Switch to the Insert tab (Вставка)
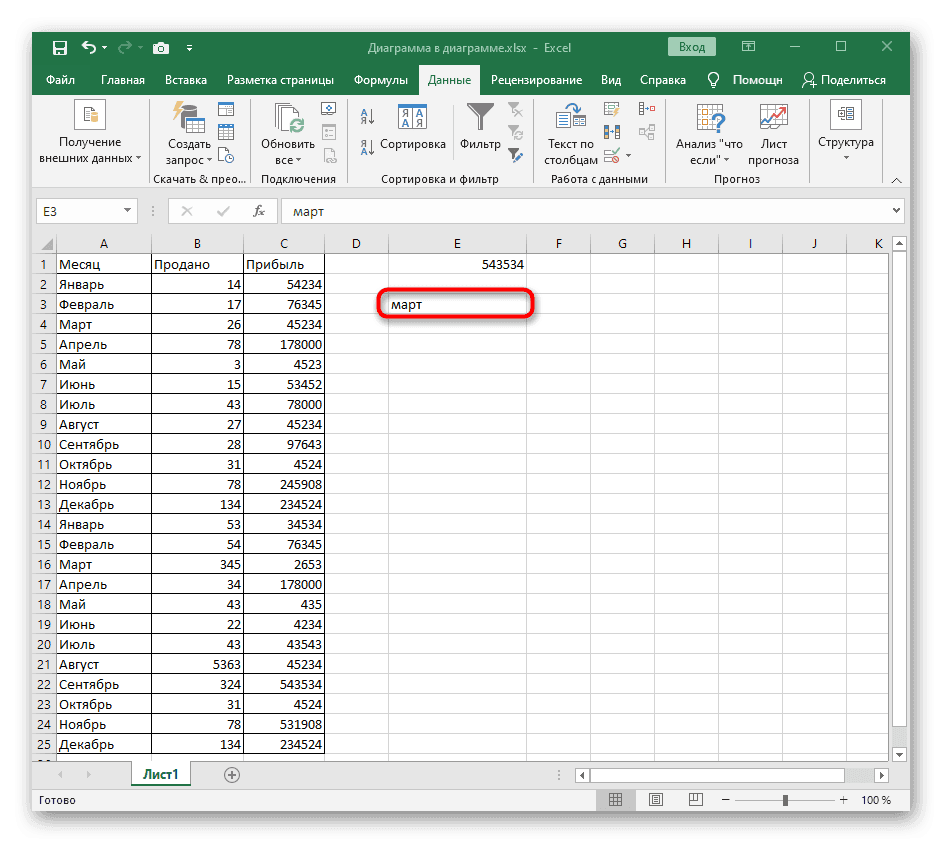The height and width of the screenshot is (843, 942). coord(186,80)
